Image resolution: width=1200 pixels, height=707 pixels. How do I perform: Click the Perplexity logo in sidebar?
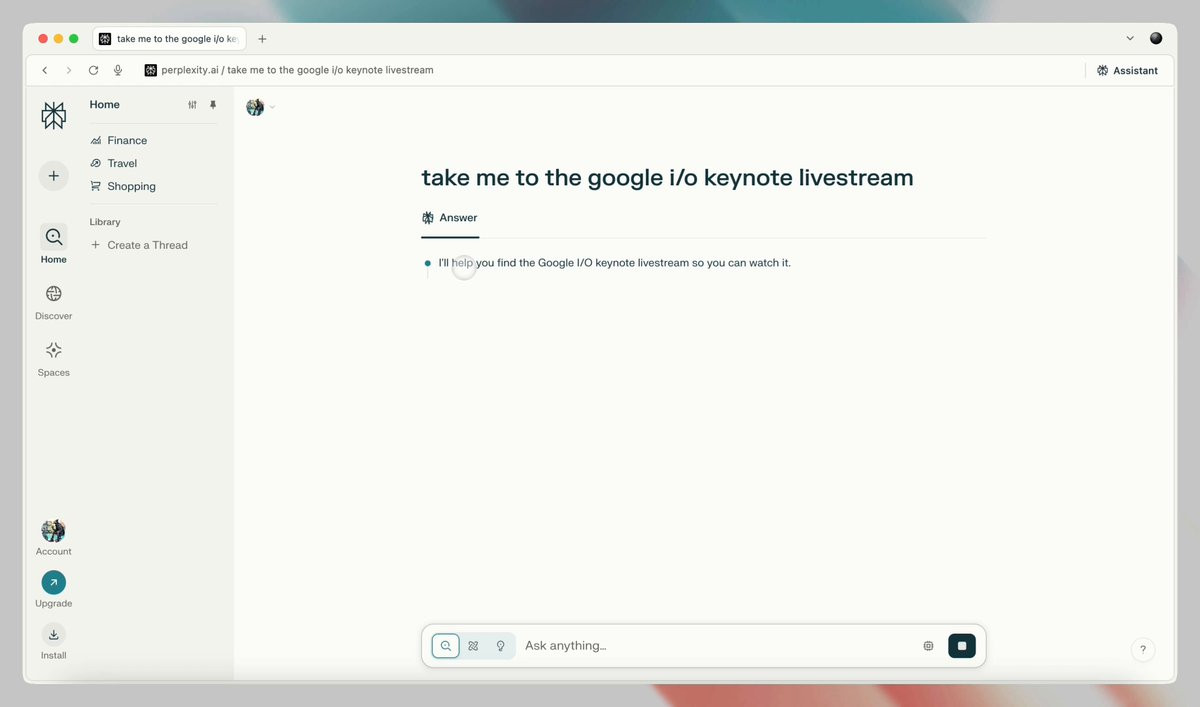54,116
